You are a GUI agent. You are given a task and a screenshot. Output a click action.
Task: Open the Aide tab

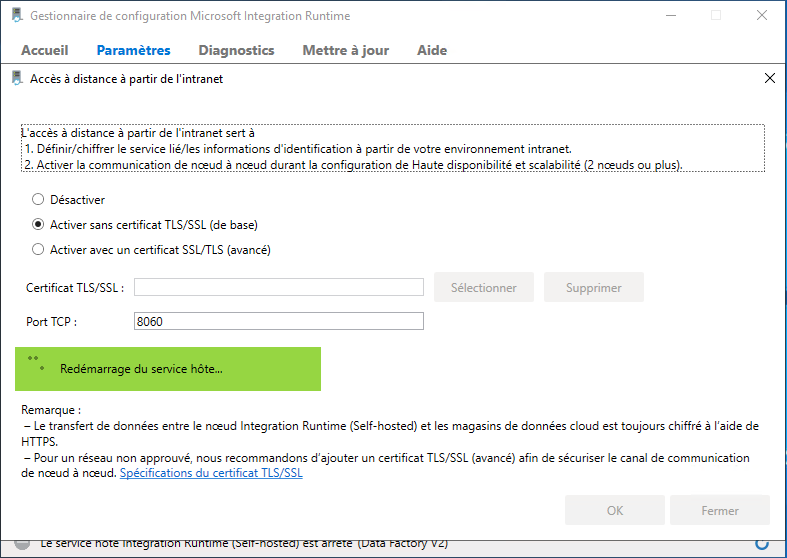pos(432,50)
